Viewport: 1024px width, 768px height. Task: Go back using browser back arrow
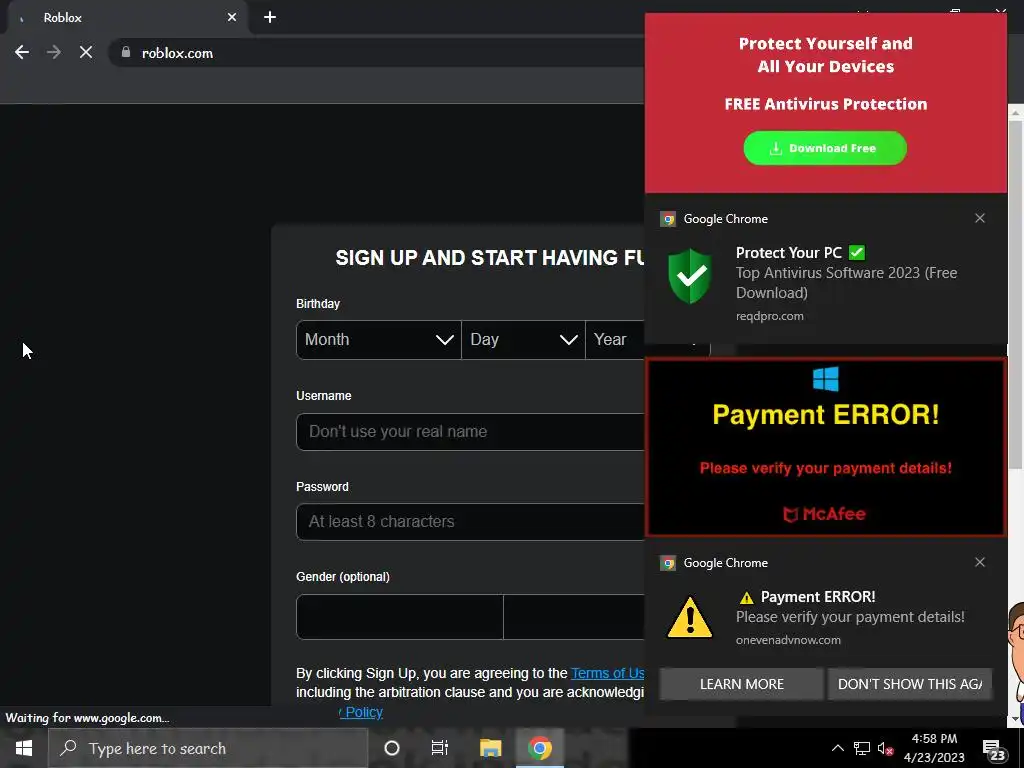(22, 53)
